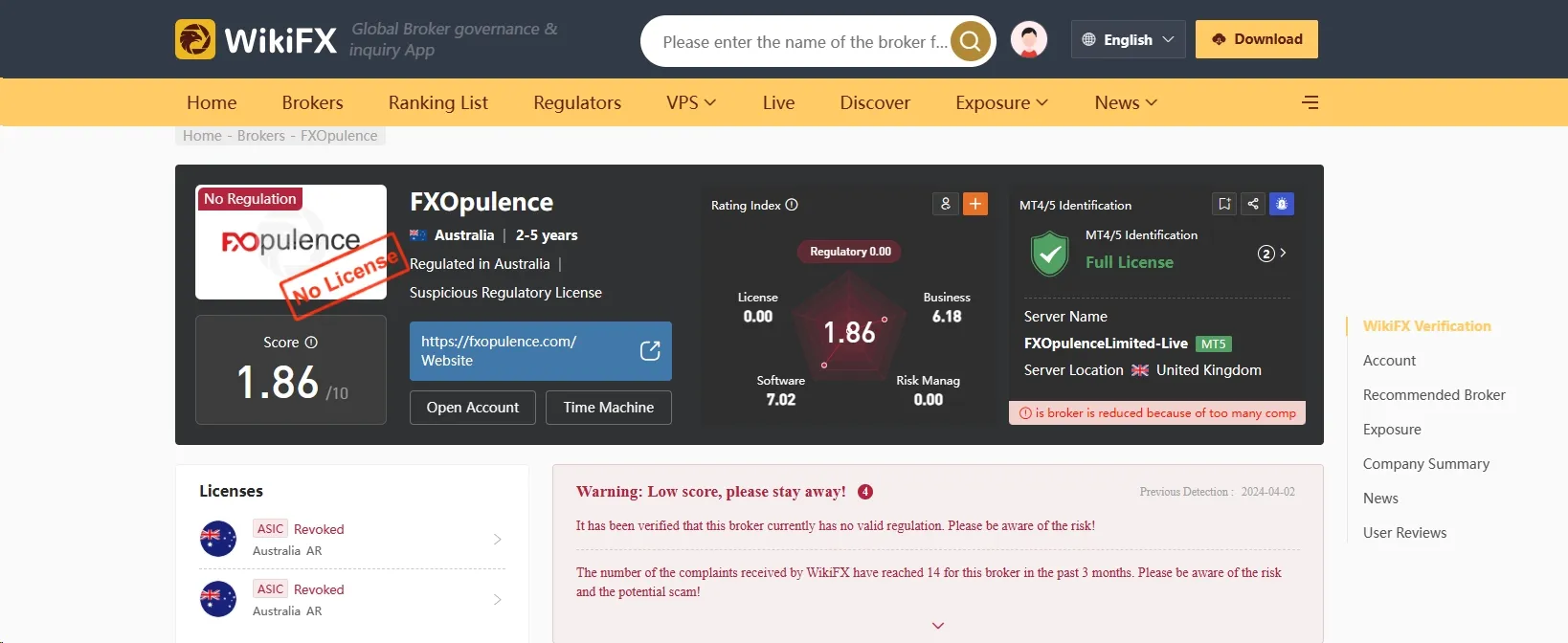Expand the first ASIC Revoked license row arrow
The width and height of the screenshot is (1568, 643).
[497, 540]
